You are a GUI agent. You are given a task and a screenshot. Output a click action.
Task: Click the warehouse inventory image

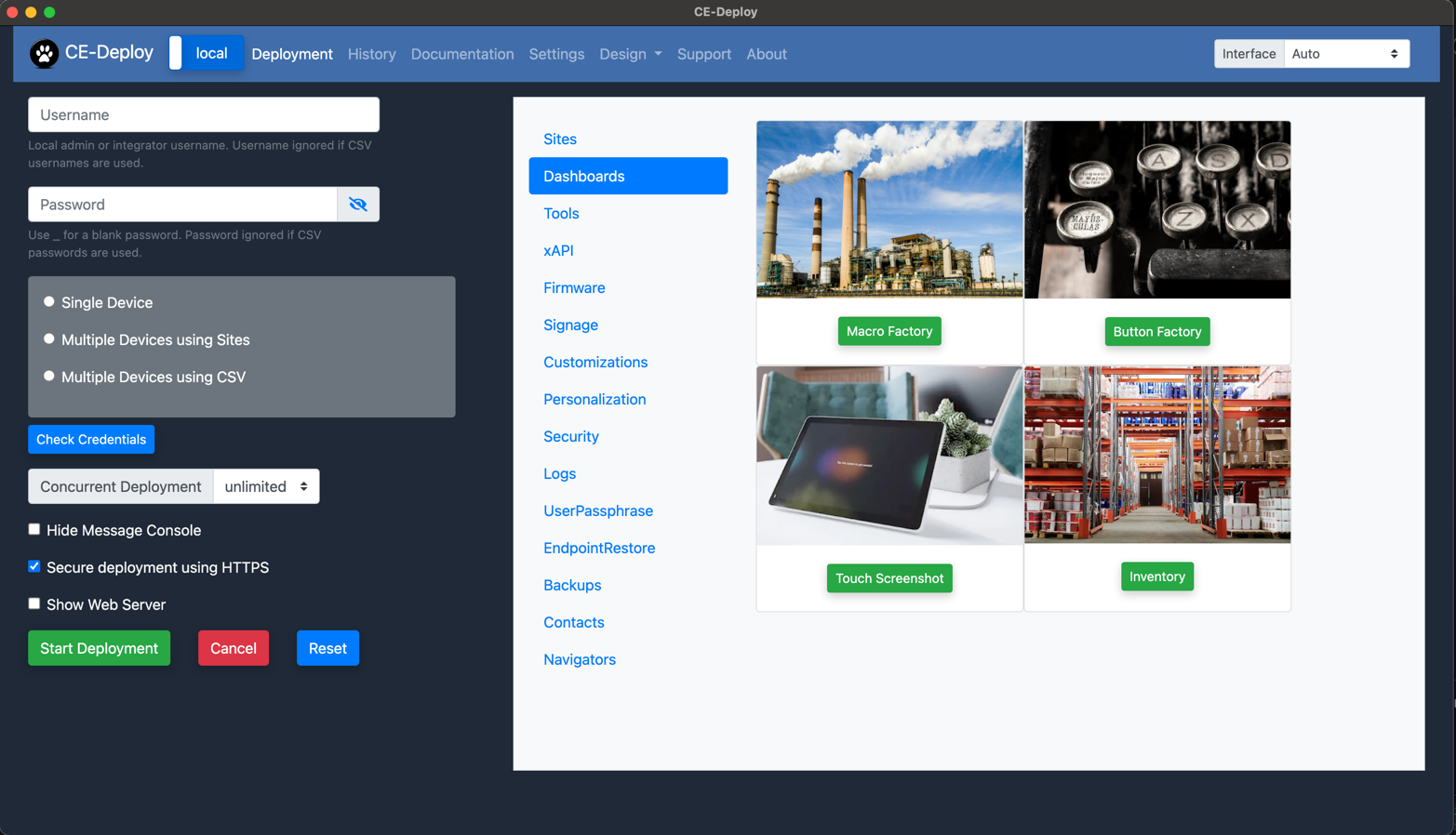point(1156,455)
